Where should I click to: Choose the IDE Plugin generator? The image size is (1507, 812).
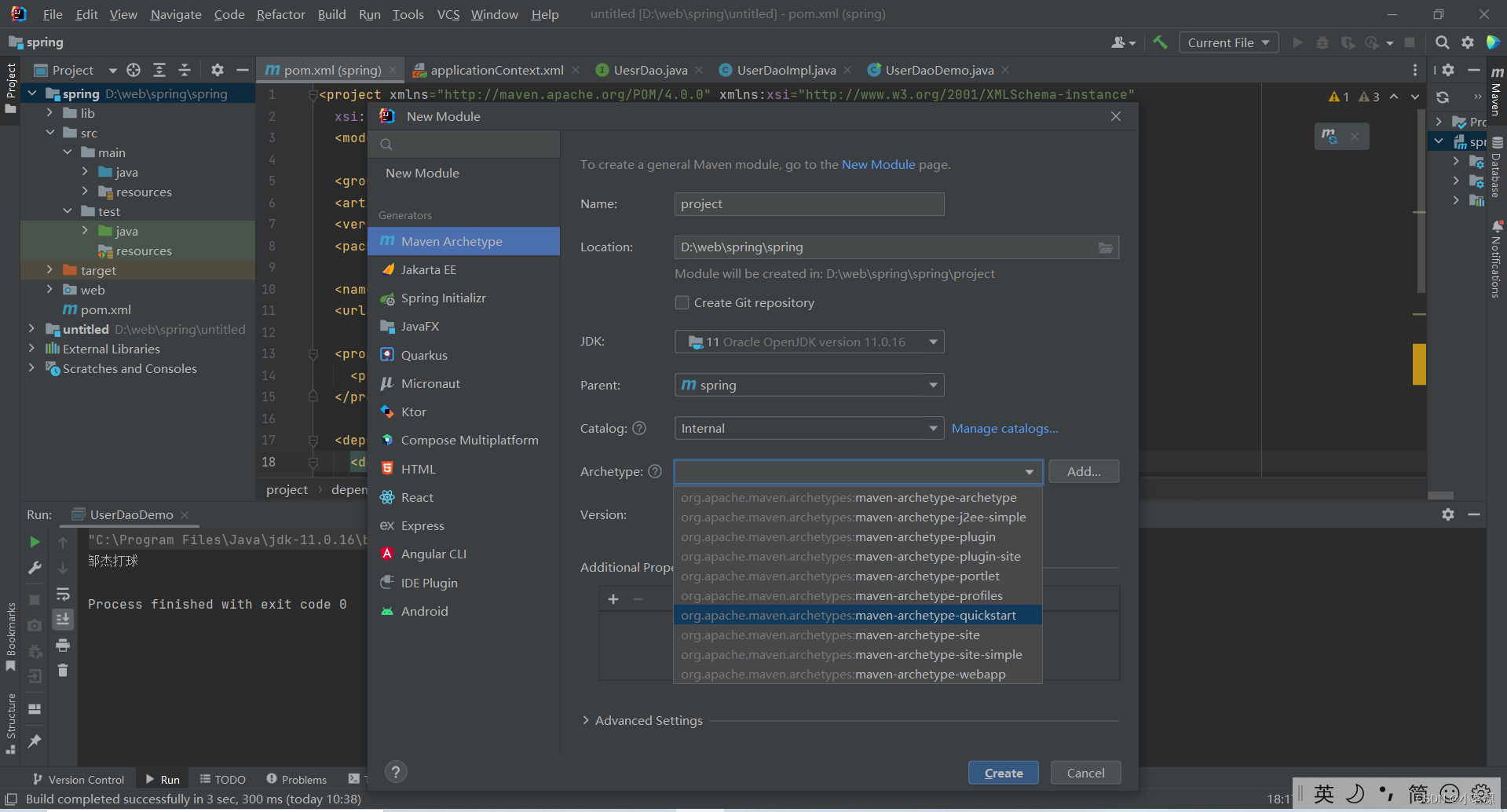pyautogui.click(x=463, y=583)
